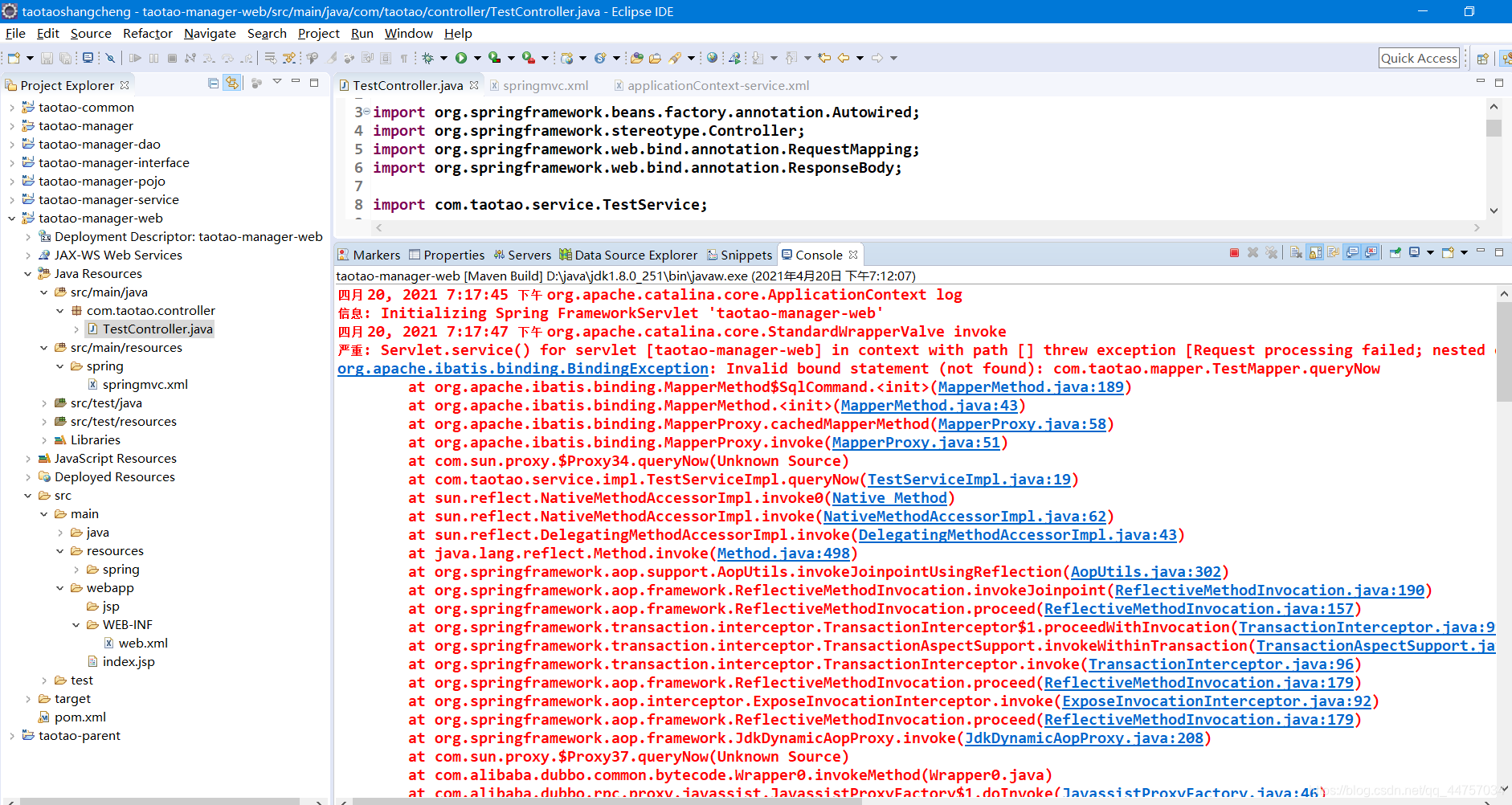Image resolution: width=1512 pixels, height=805 pixels.
Task: Click the Skip All Breakpoints icon
Action: point(110,58)
